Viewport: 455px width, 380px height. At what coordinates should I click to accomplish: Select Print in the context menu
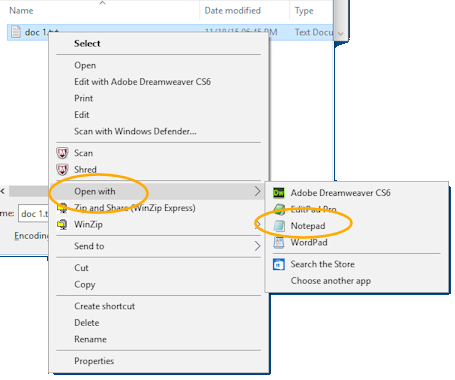coord(159,98)
